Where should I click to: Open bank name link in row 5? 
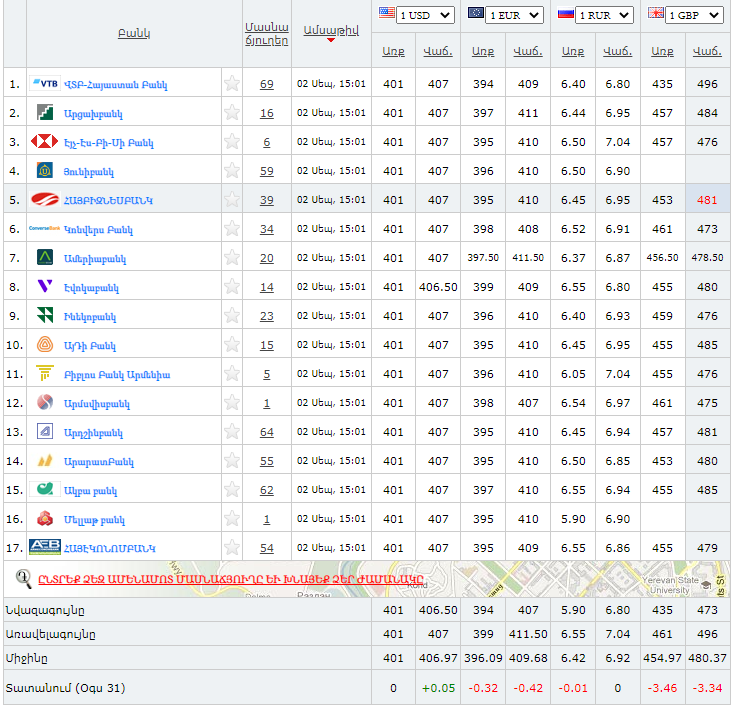point(108,200)
